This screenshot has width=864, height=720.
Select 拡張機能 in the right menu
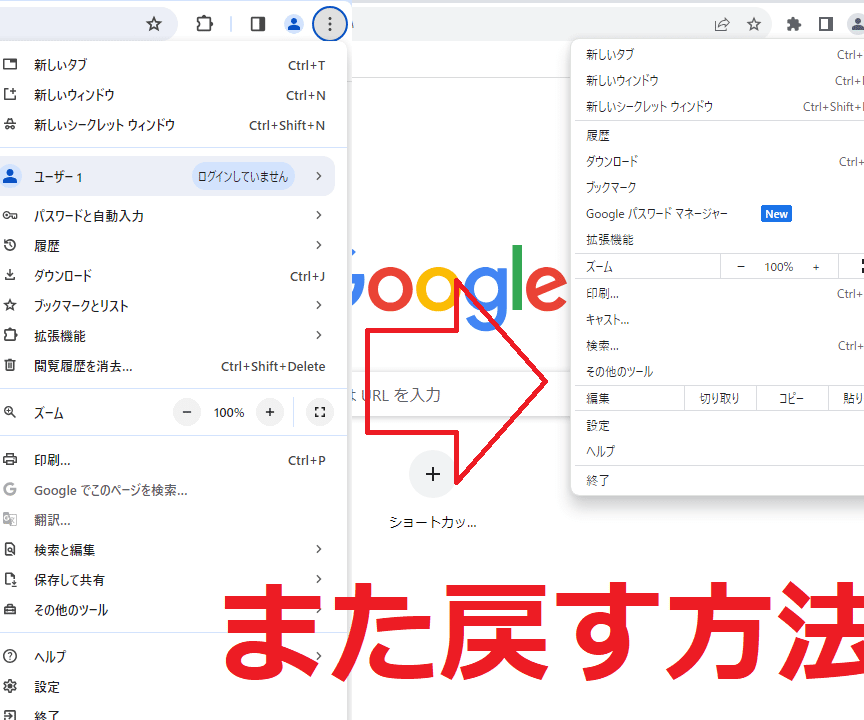(610, 240)
